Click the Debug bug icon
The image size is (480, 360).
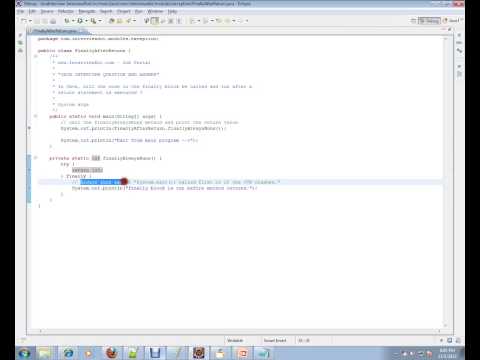(x=67, y=21)
